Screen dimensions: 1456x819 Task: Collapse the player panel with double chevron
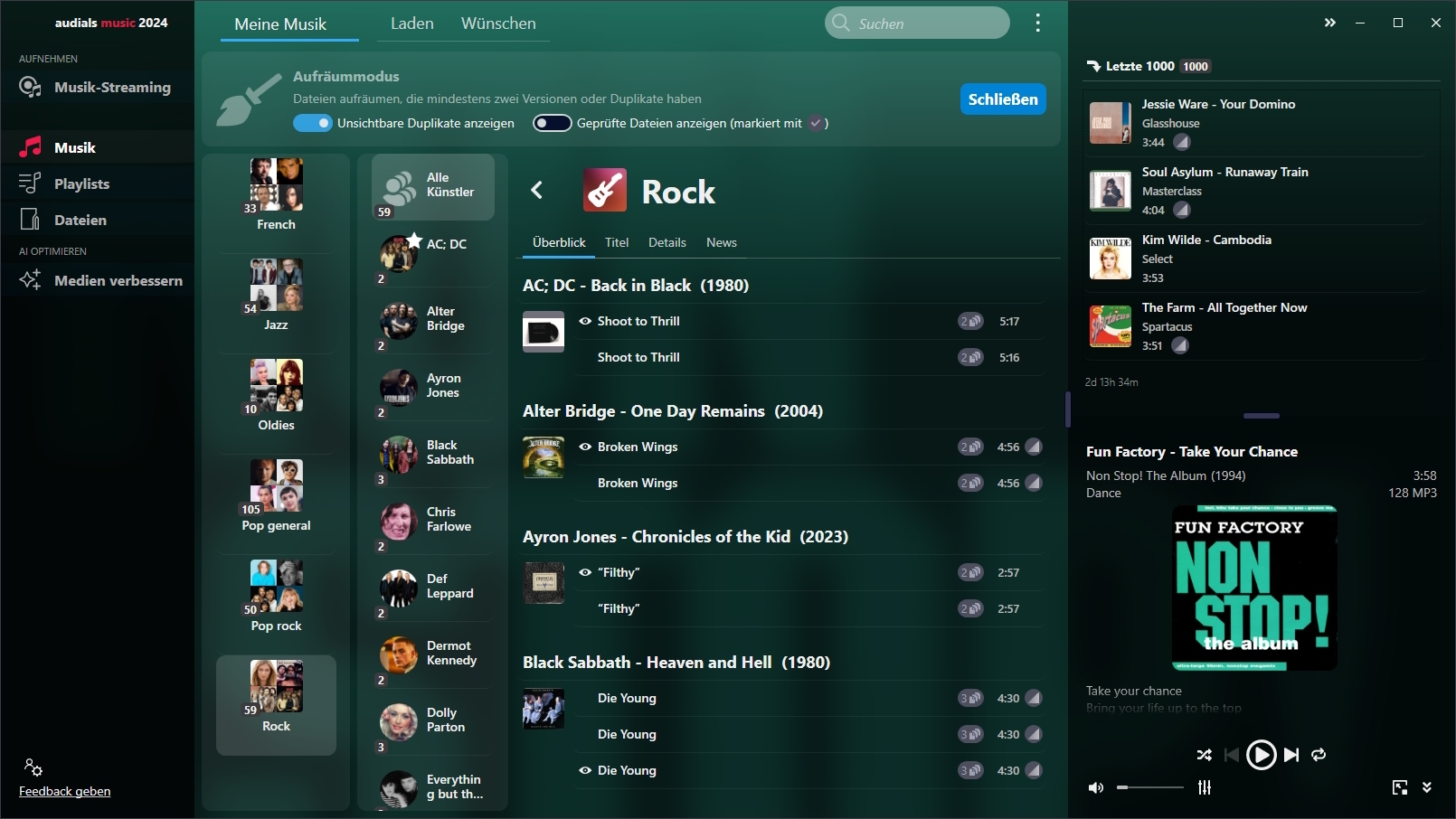point(1329,23)
